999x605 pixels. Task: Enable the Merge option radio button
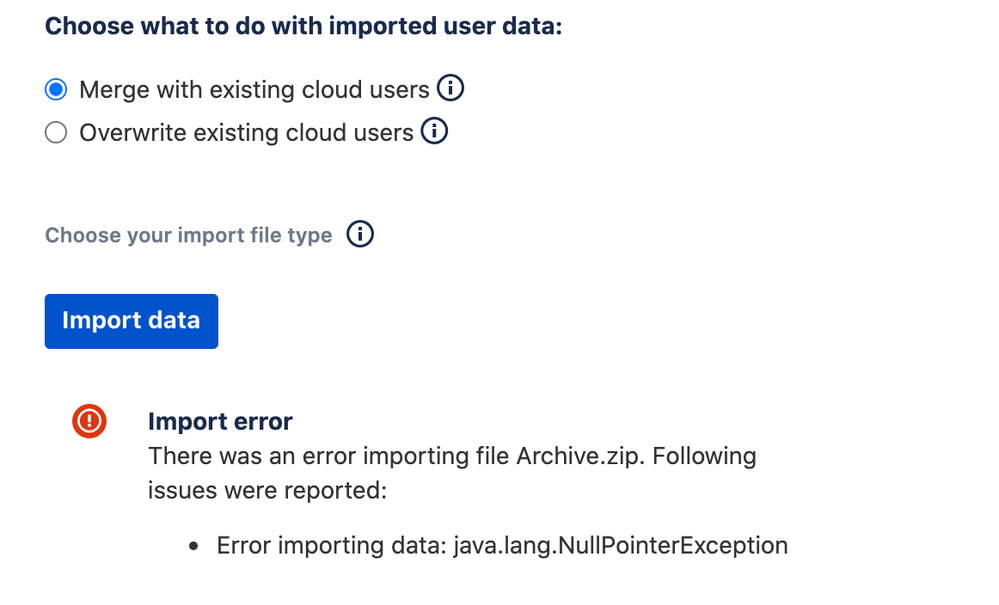[x=56, y=88]
